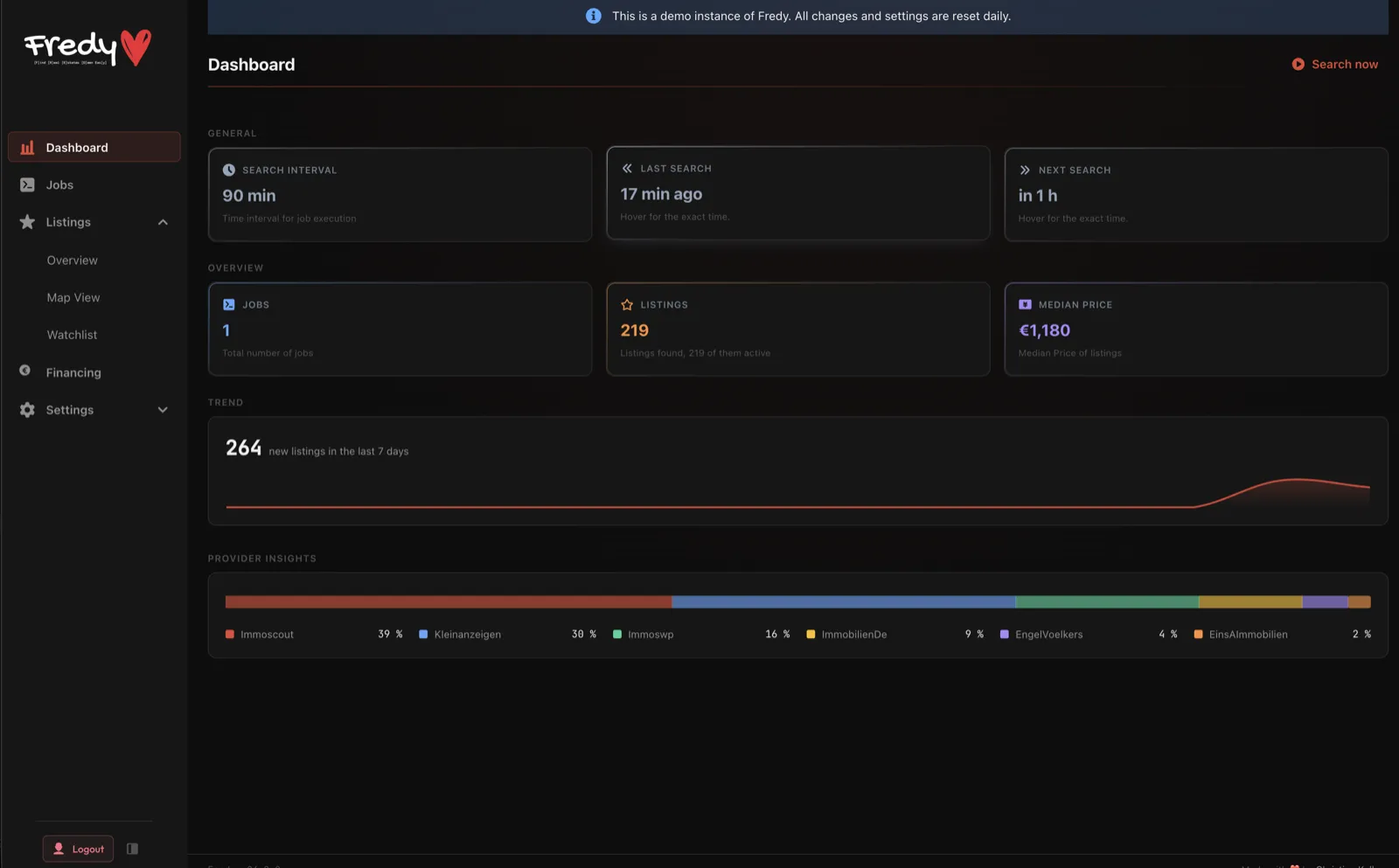Open Listings Overview submenu item

(x=73, y=260)
